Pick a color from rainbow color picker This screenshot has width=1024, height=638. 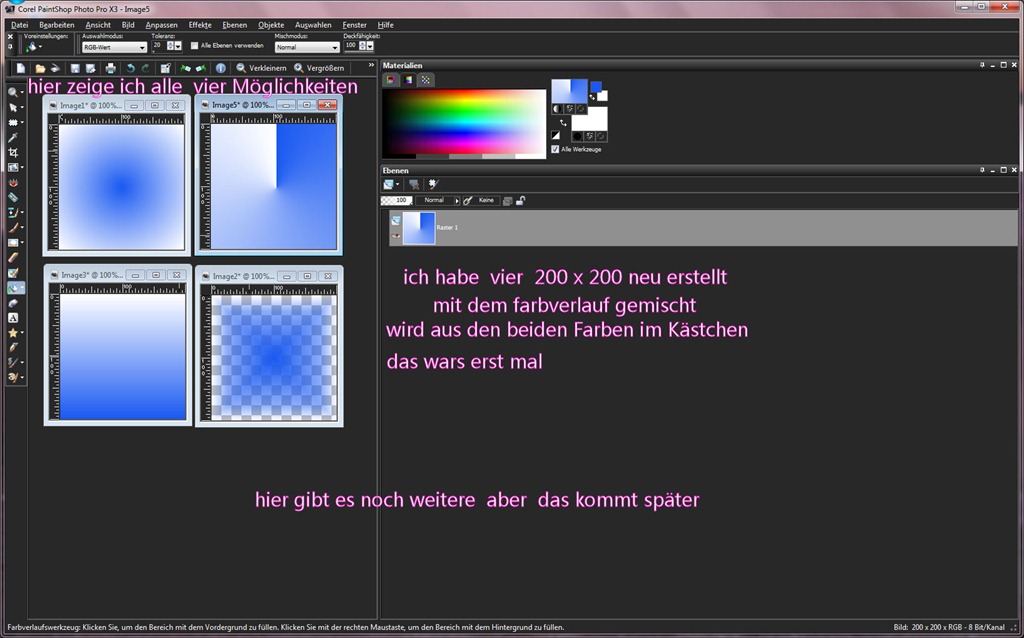click(464, 122)
